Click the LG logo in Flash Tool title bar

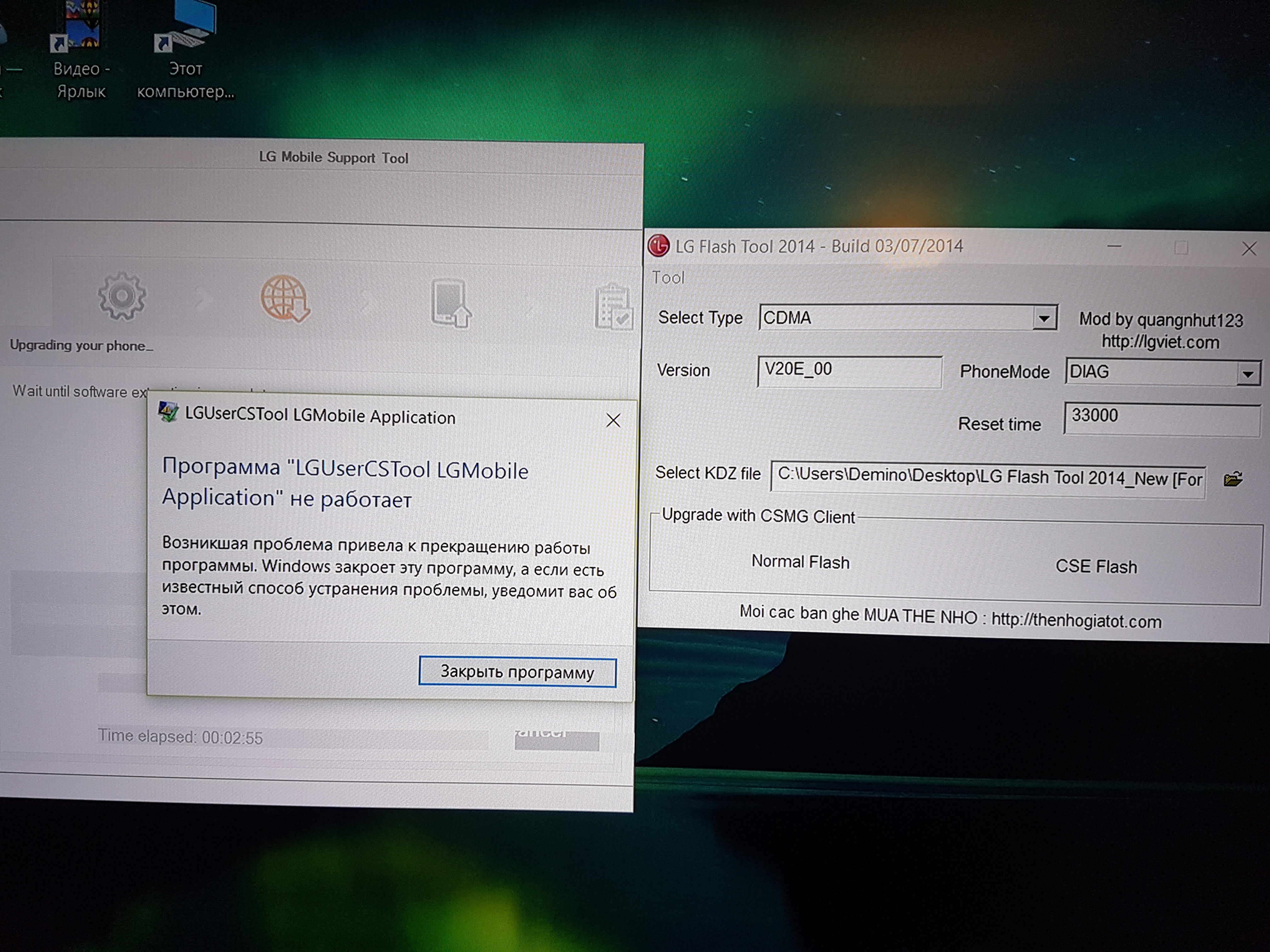[659, 246]
